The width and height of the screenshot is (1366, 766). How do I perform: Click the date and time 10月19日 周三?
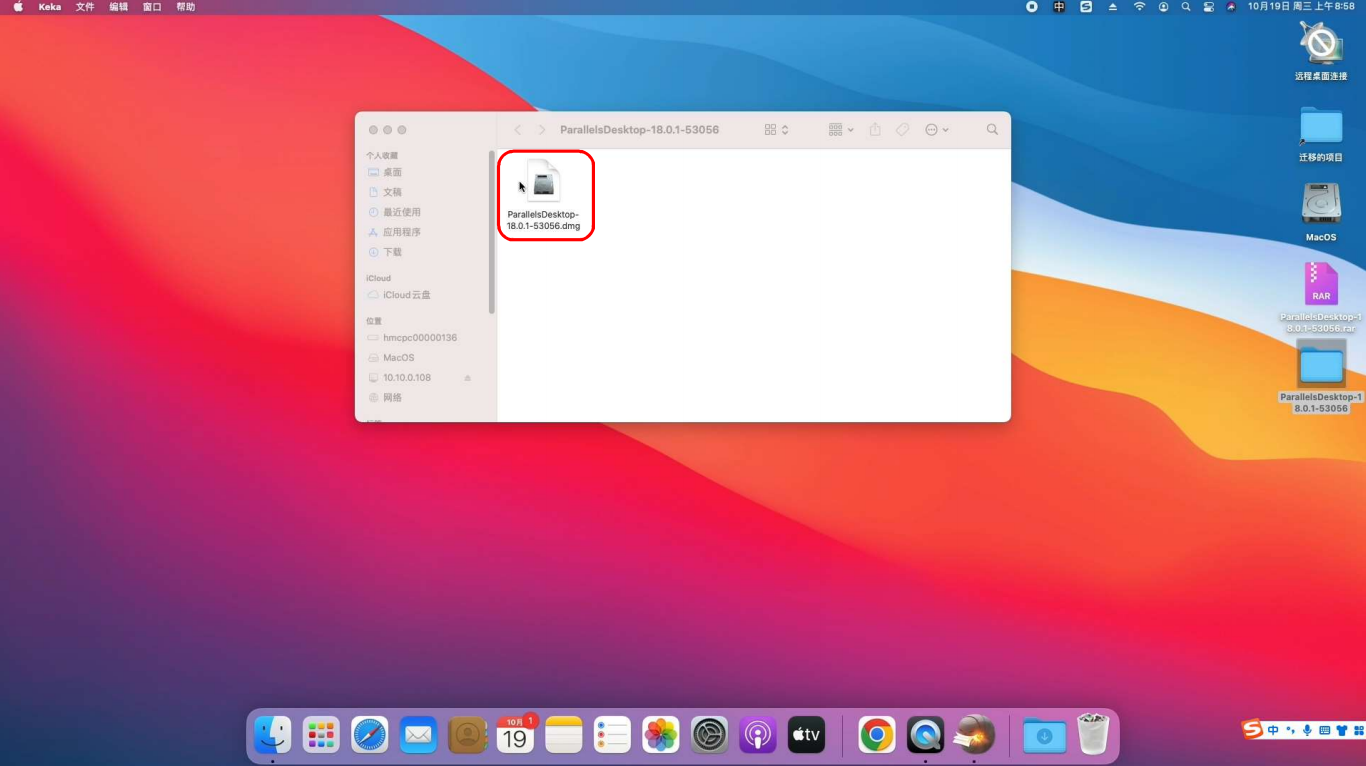tap(1301, 7)
